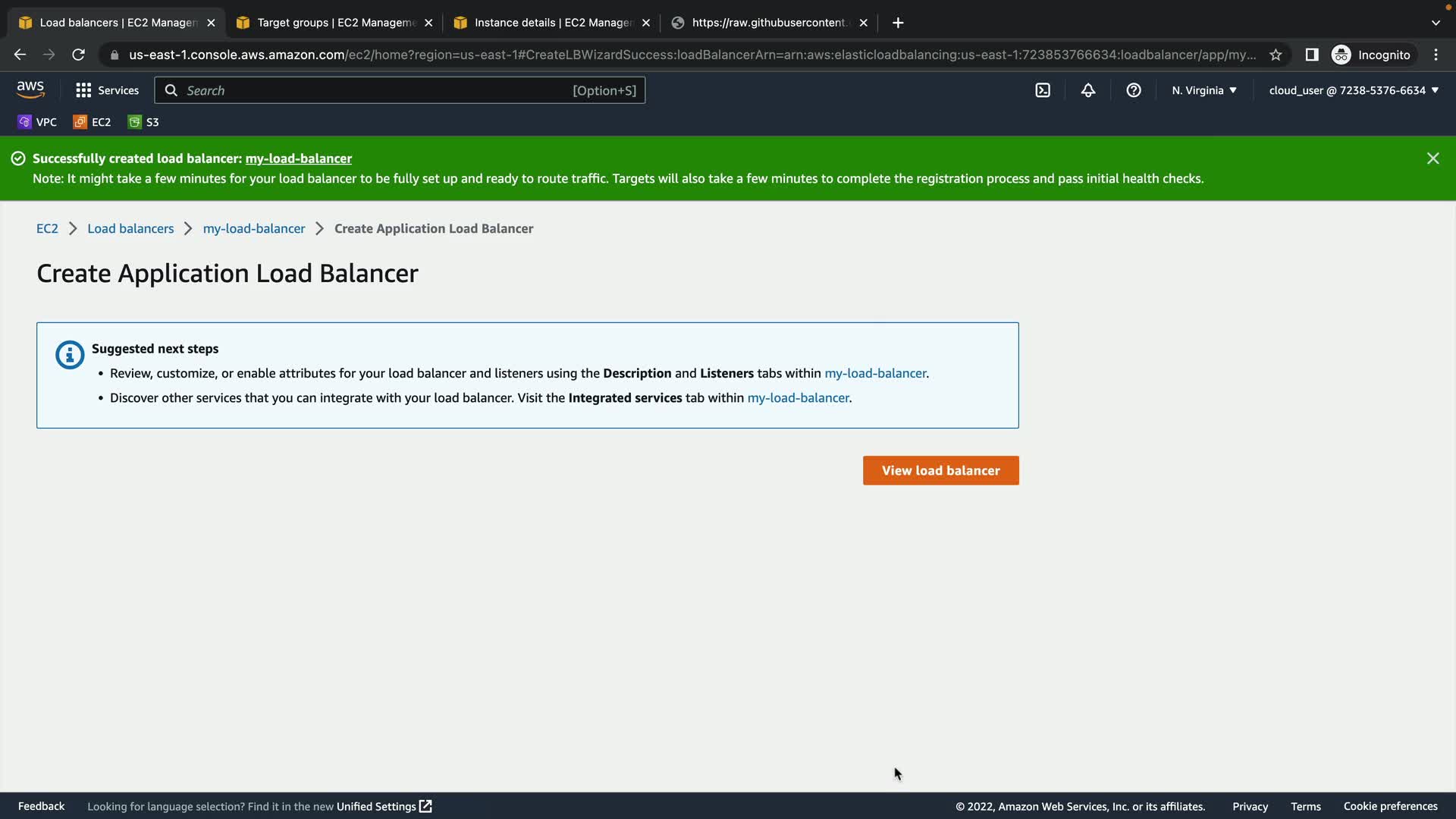Screen dimensions: 1456x819
Task: Open the browser tab search chevron
Action: pos(1436,23)
